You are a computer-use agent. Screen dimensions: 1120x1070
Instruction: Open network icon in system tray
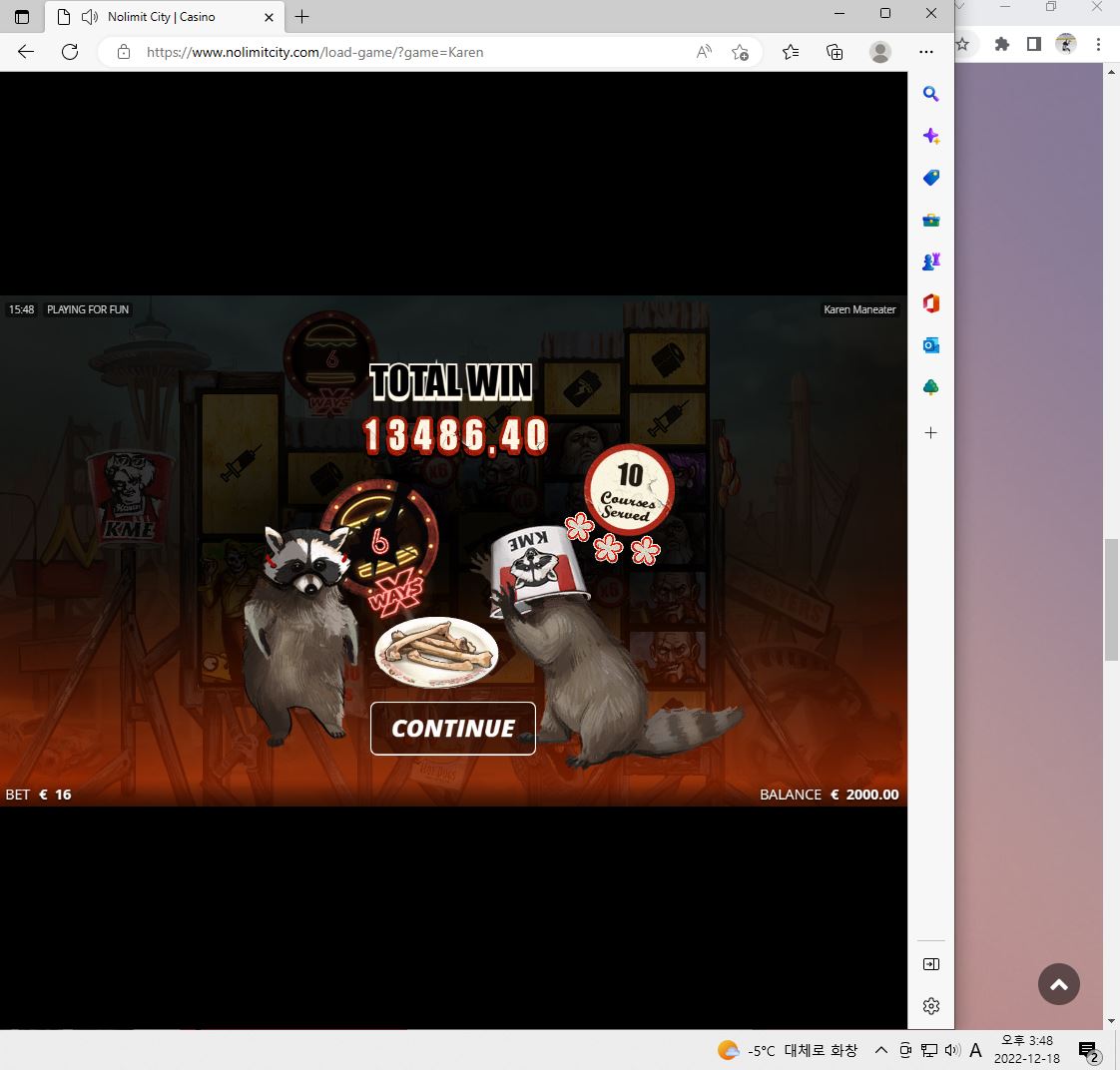coord(928,1050)
